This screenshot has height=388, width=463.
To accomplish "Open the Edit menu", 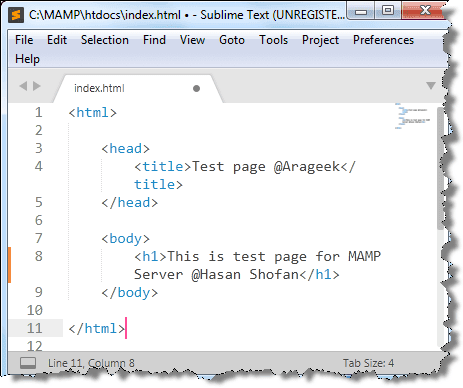I will [x=57, y=40].
